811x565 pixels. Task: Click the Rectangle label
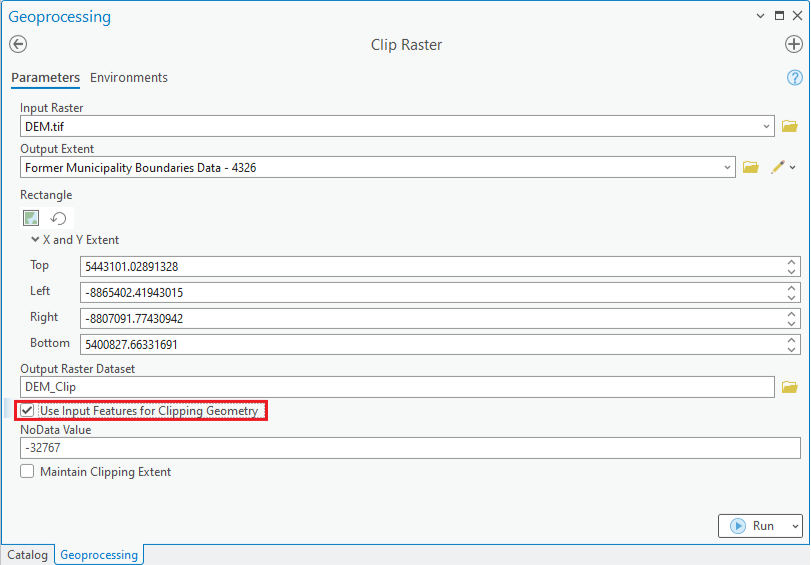click(46, 195)
